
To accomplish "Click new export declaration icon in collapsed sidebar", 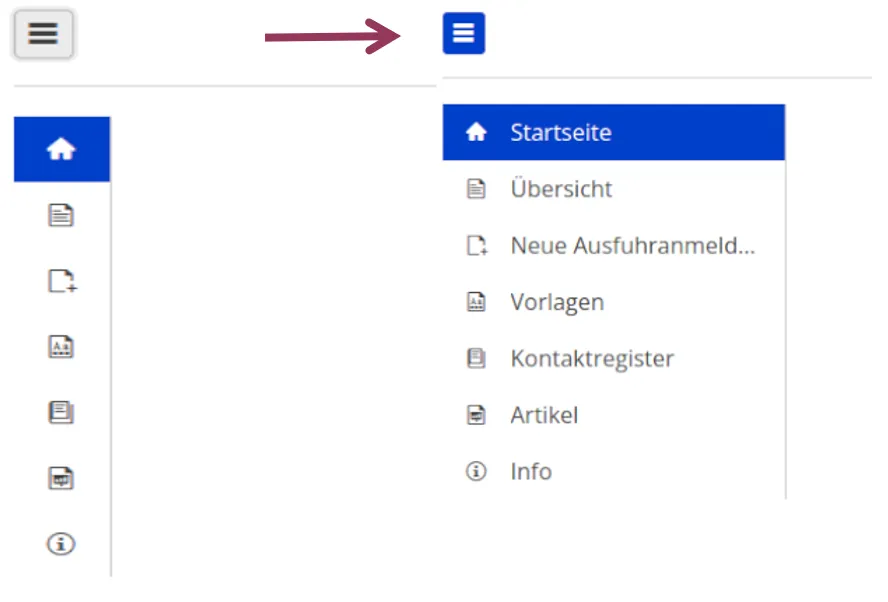I will [62, 282].
